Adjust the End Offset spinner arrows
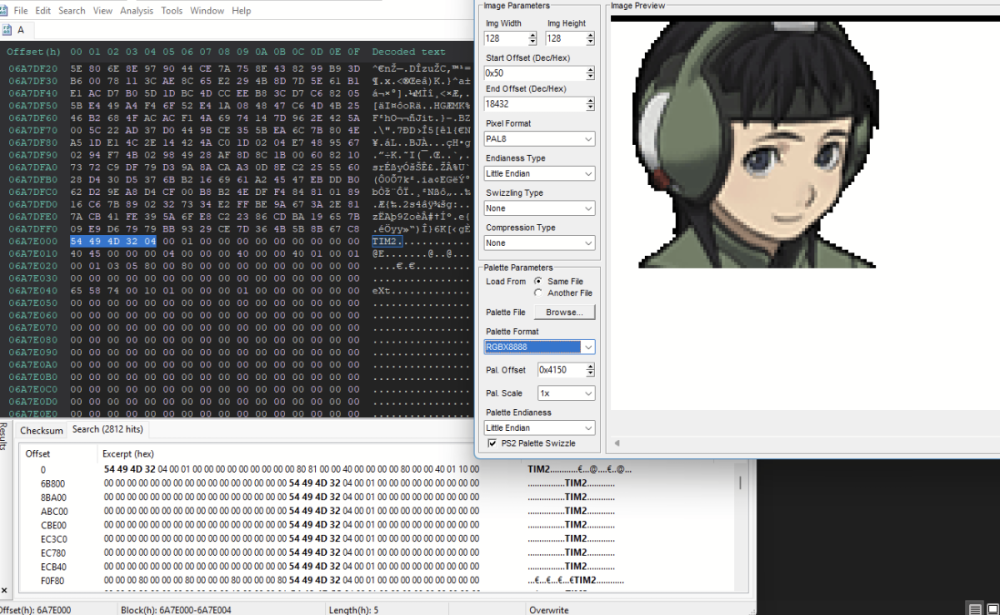This screenshot has height=615, width=1000. pos(590,104)
